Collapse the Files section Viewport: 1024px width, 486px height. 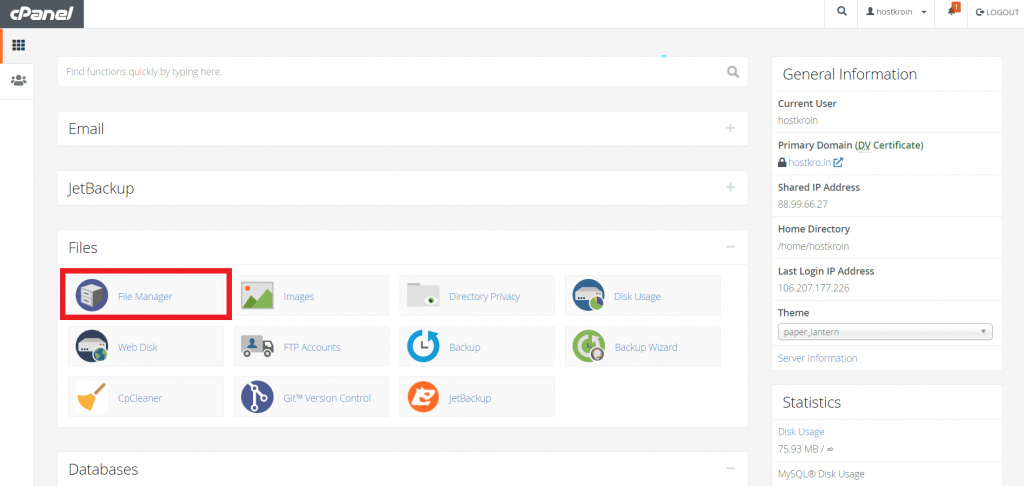coord(730,247)
